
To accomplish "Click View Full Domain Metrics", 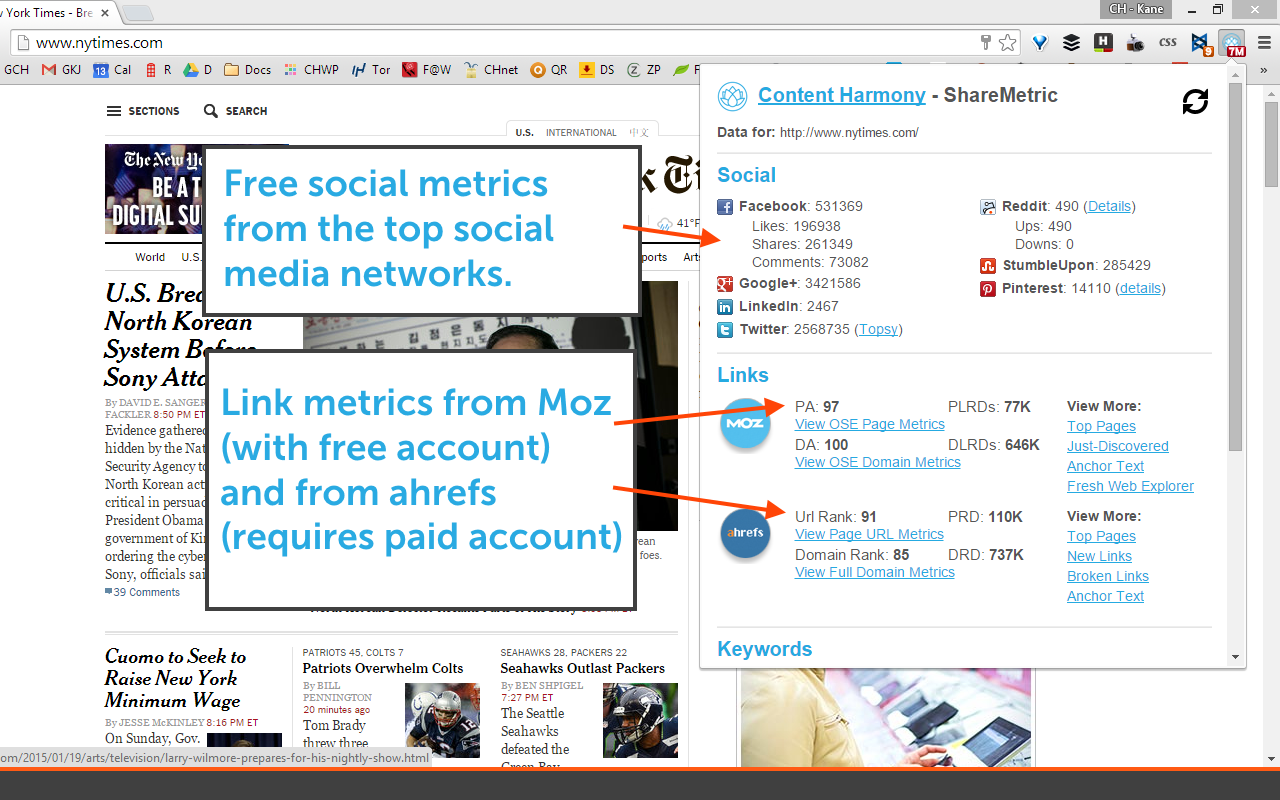I will tap(875, 572).
